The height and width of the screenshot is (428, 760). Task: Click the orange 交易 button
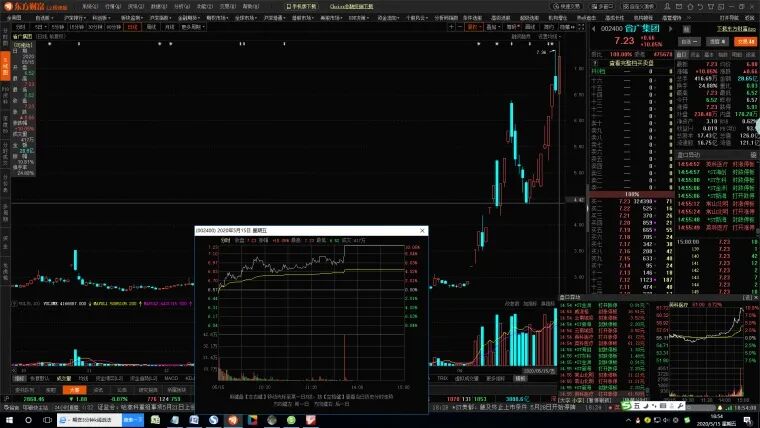(x=745, y=42)
